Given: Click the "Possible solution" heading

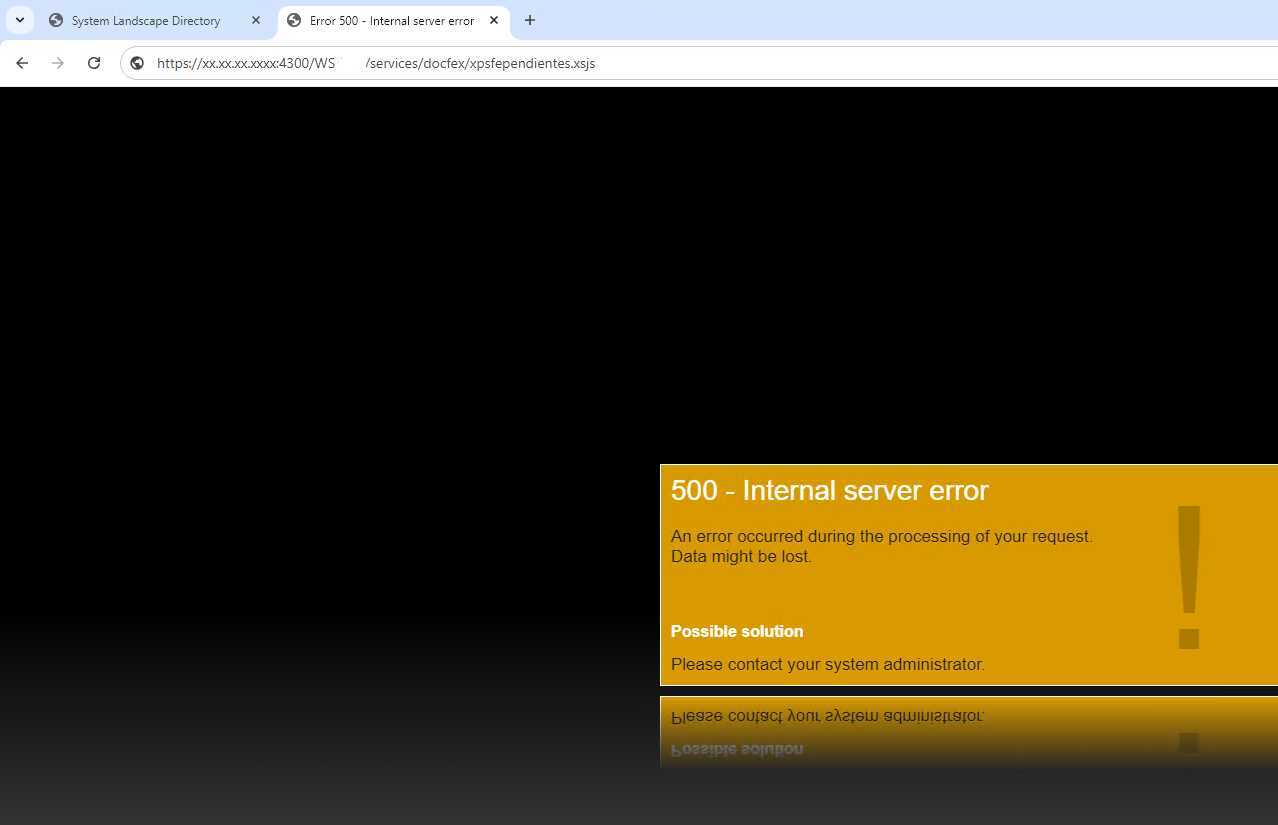Looking at the screenshot, I should click(737, 632).
